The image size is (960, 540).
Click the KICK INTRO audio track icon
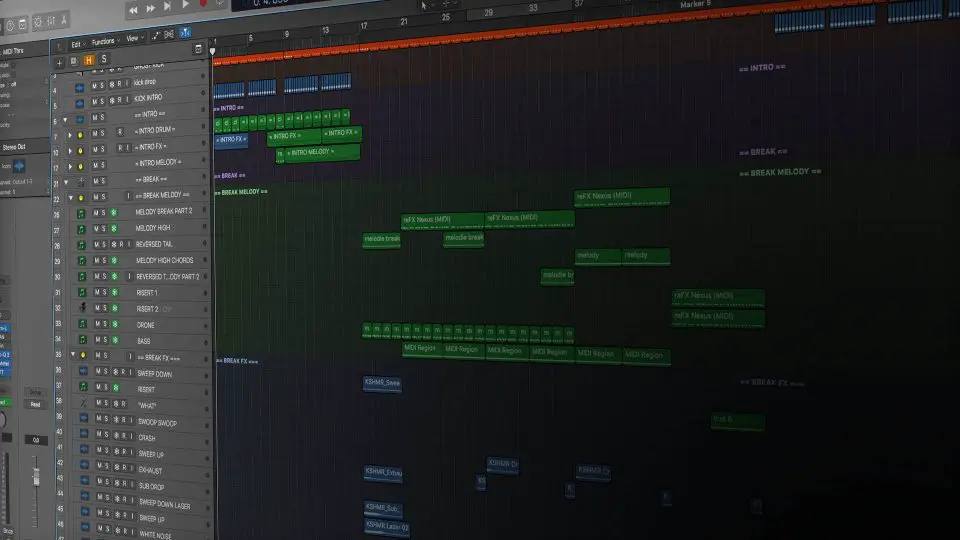[x=79, y=103]
